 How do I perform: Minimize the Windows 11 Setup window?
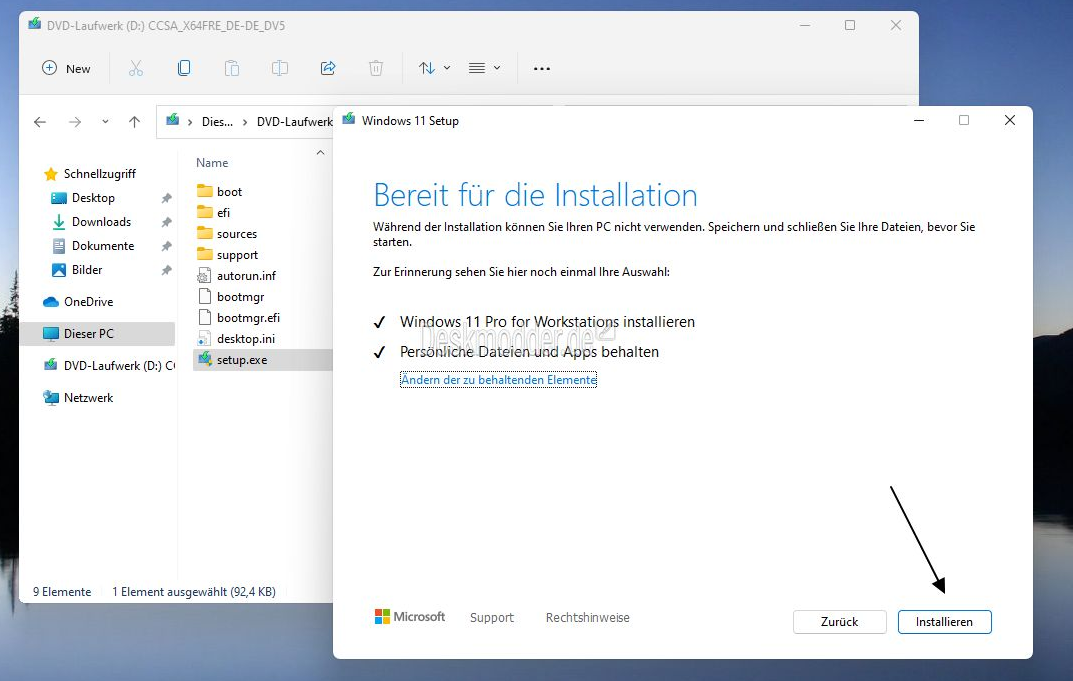point(919,120)
